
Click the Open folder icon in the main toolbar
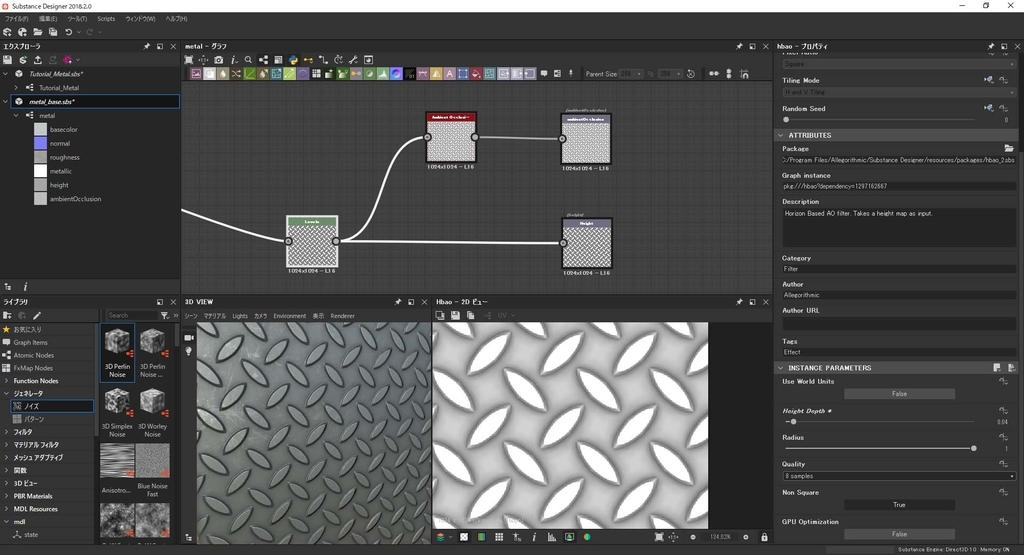click(x=38, y=32)
